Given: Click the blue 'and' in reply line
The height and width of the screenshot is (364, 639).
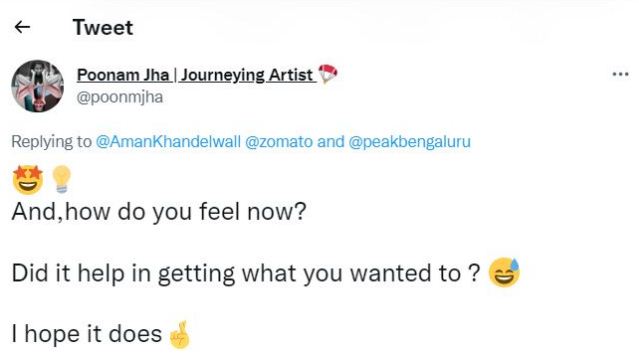Looking at the screenshot, I should pos(331,141).
